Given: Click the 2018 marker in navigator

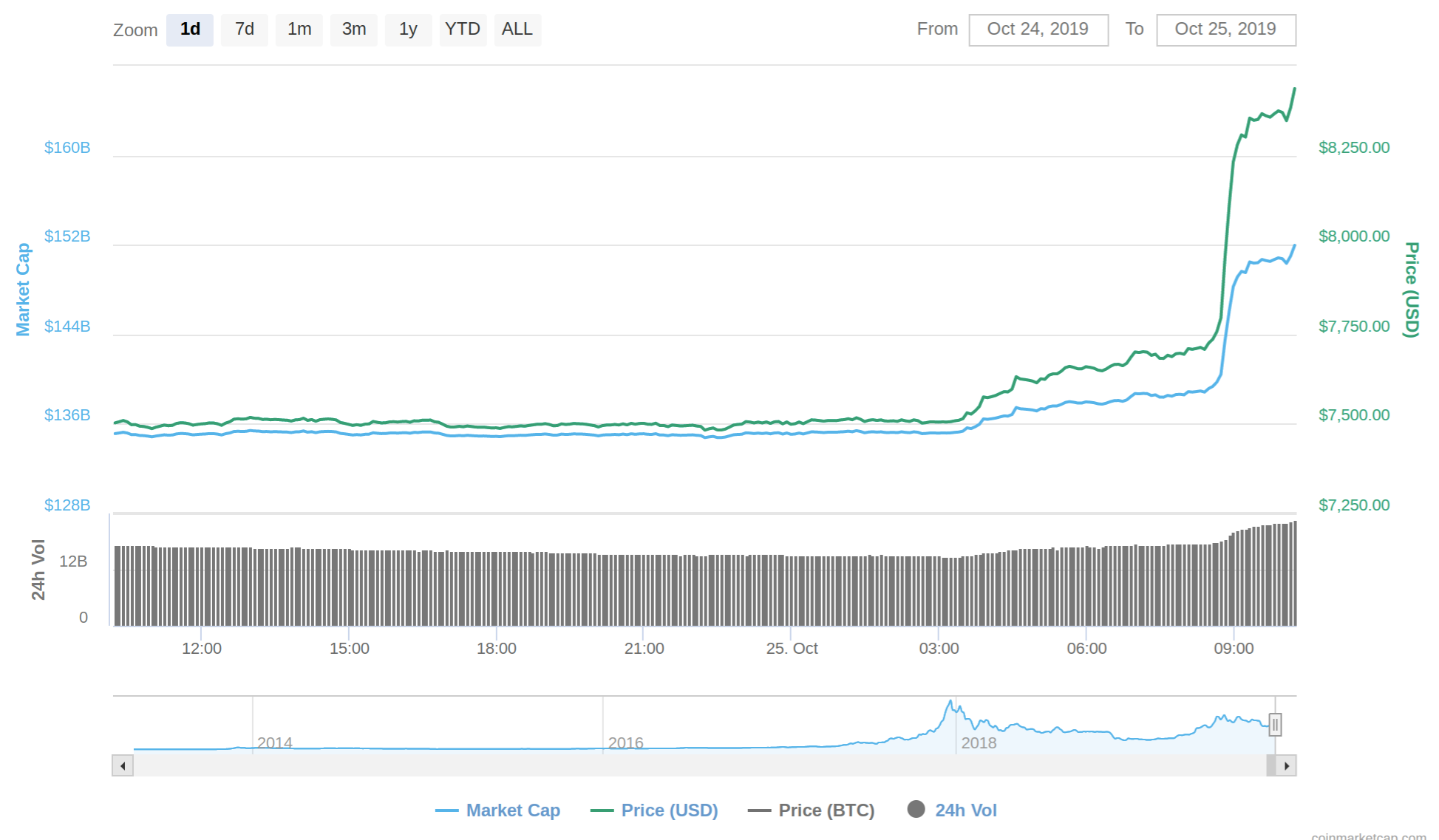Looking at the screenshot, I should click(979, 743).
